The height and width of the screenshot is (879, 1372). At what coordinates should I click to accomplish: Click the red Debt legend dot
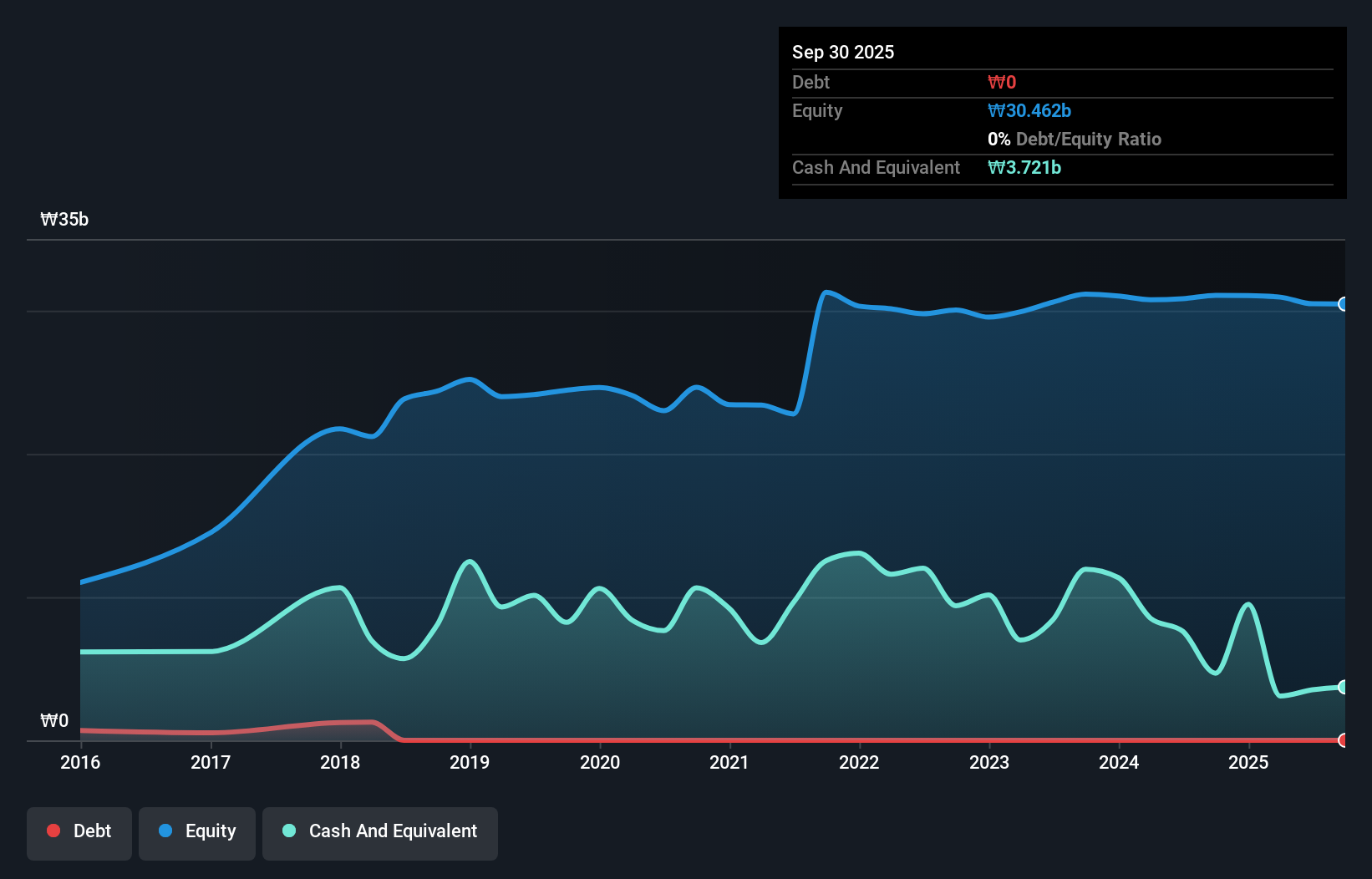coord(53,831)
